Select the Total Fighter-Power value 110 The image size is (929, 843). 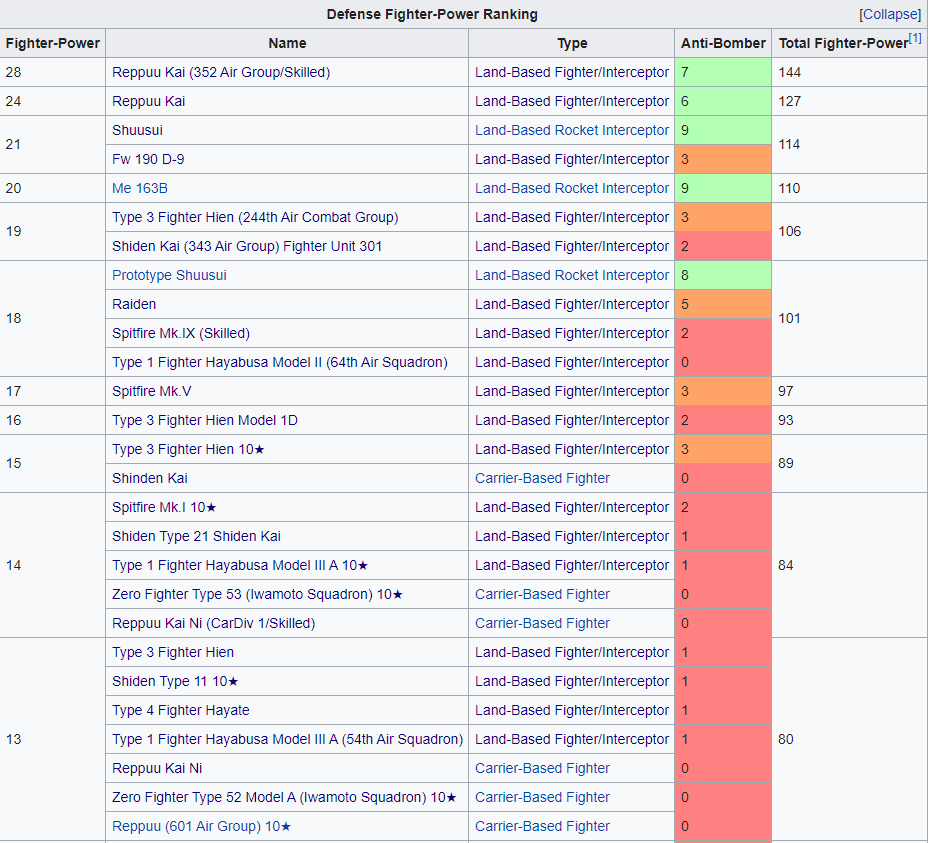click(x=789, y=188)
